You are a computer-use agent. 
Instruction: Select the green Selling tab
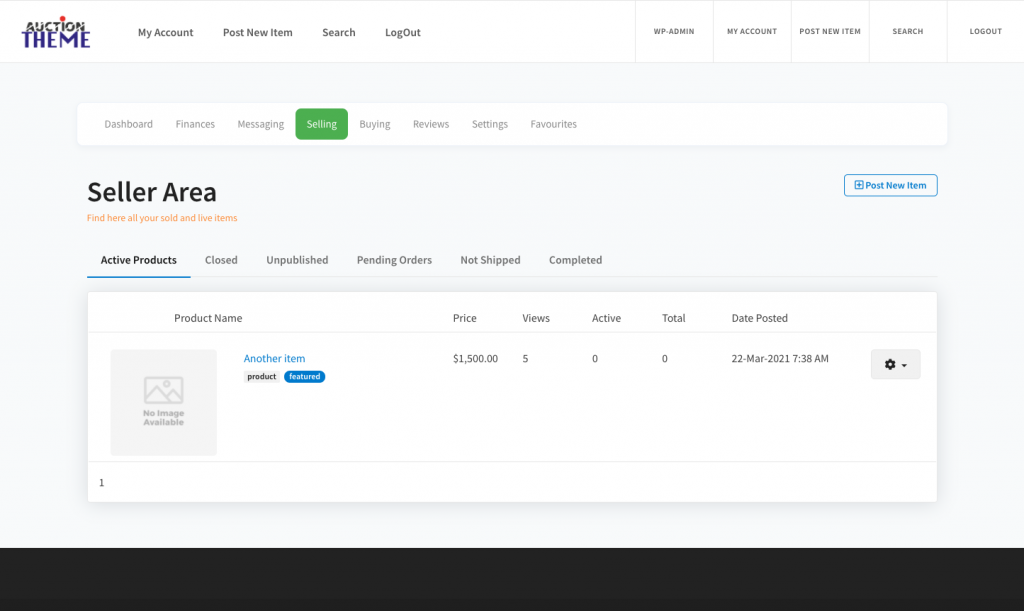(321, 124)
